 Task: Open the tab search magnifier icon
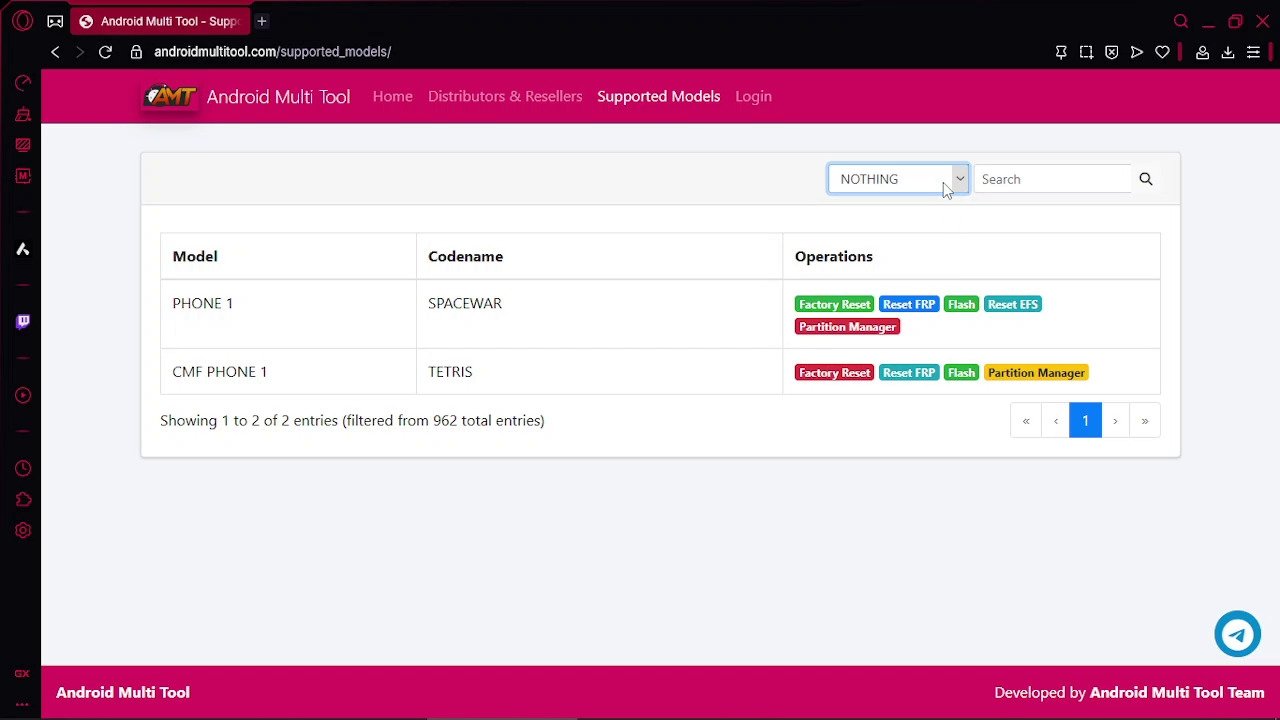pos(1181,21)
